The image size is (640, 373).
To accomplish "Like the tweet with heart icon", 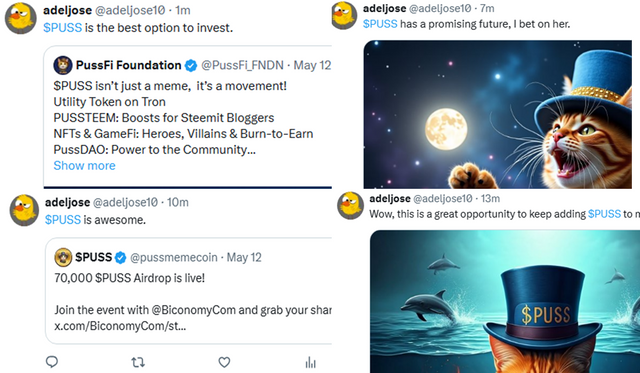I will coord(224,362).
